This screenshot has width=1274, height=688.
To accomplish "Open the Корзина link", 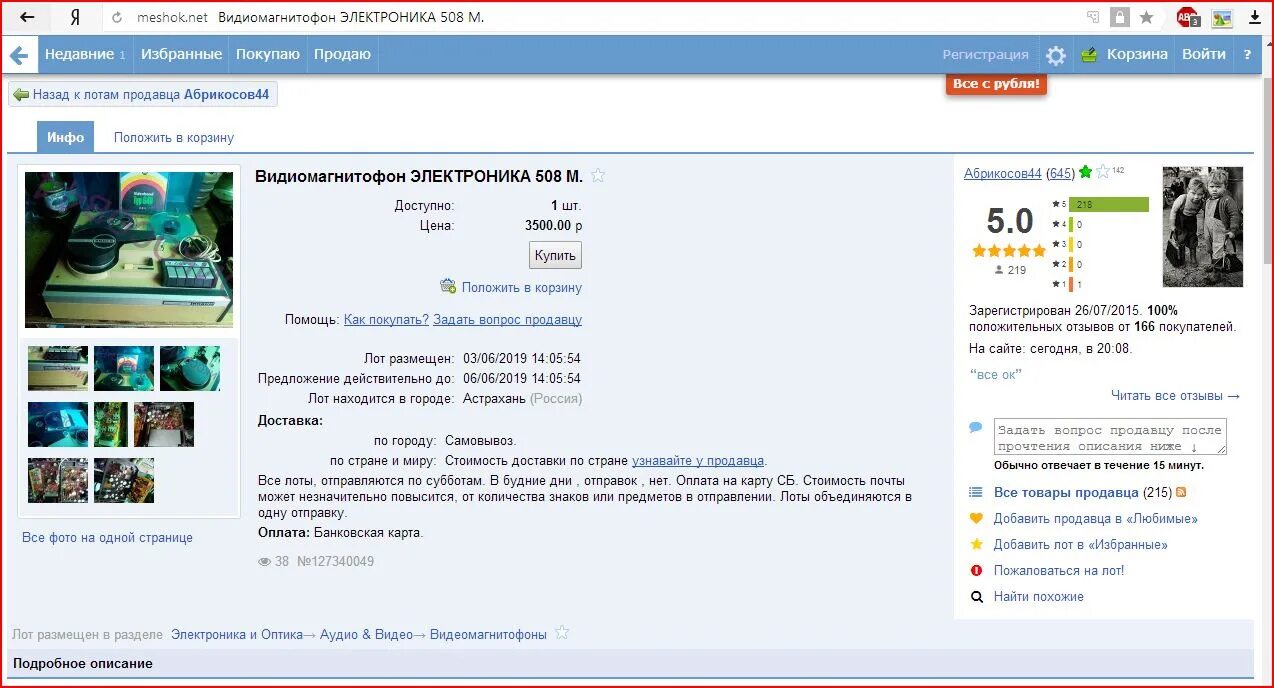I will click(x=1137, y=55).
